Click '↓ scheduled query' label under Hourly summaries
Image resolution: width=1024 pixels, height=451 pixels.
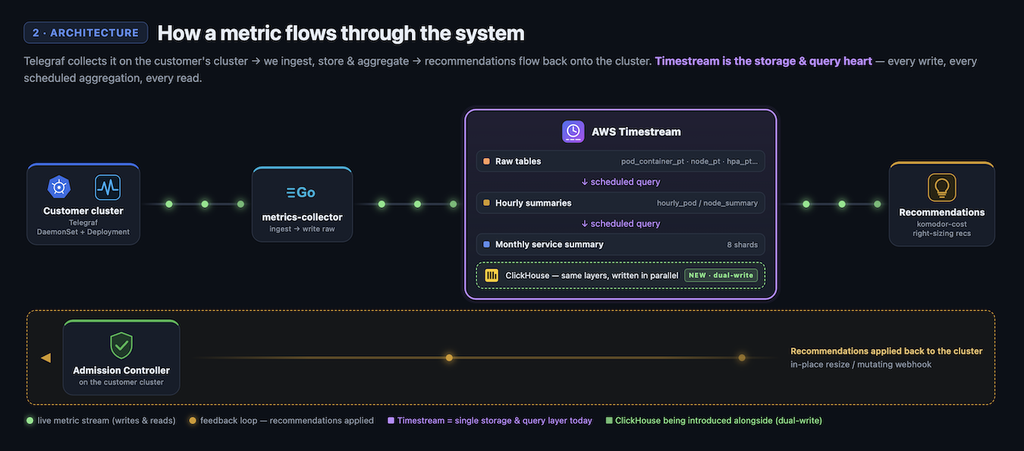pyautogui.click(x=620, y=224)
